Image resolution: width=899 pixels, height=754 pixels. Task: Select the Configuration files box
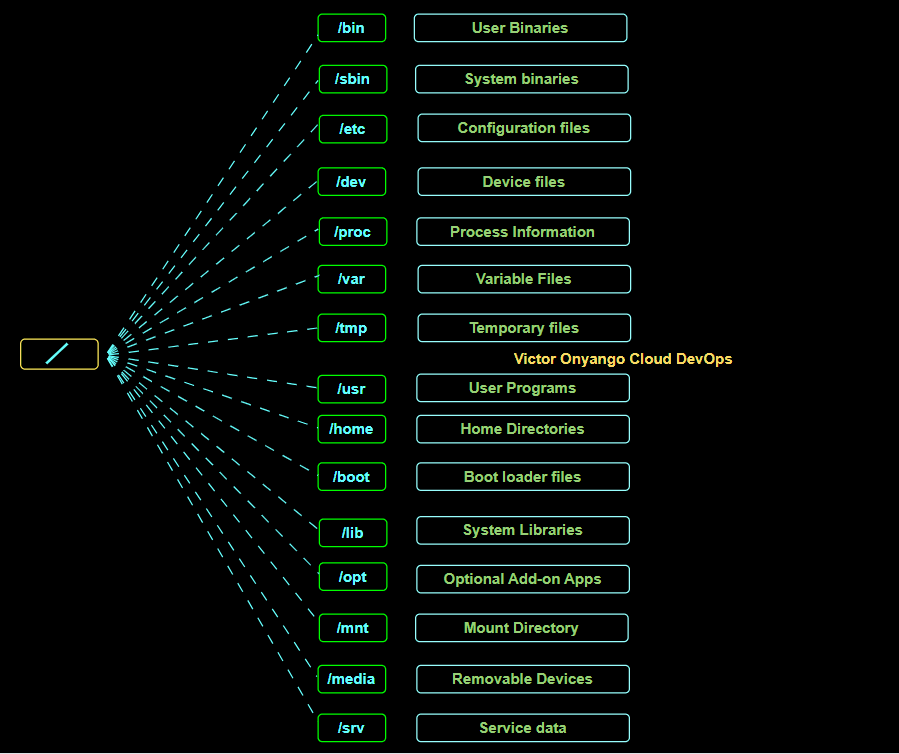click(x=523, y=128)
